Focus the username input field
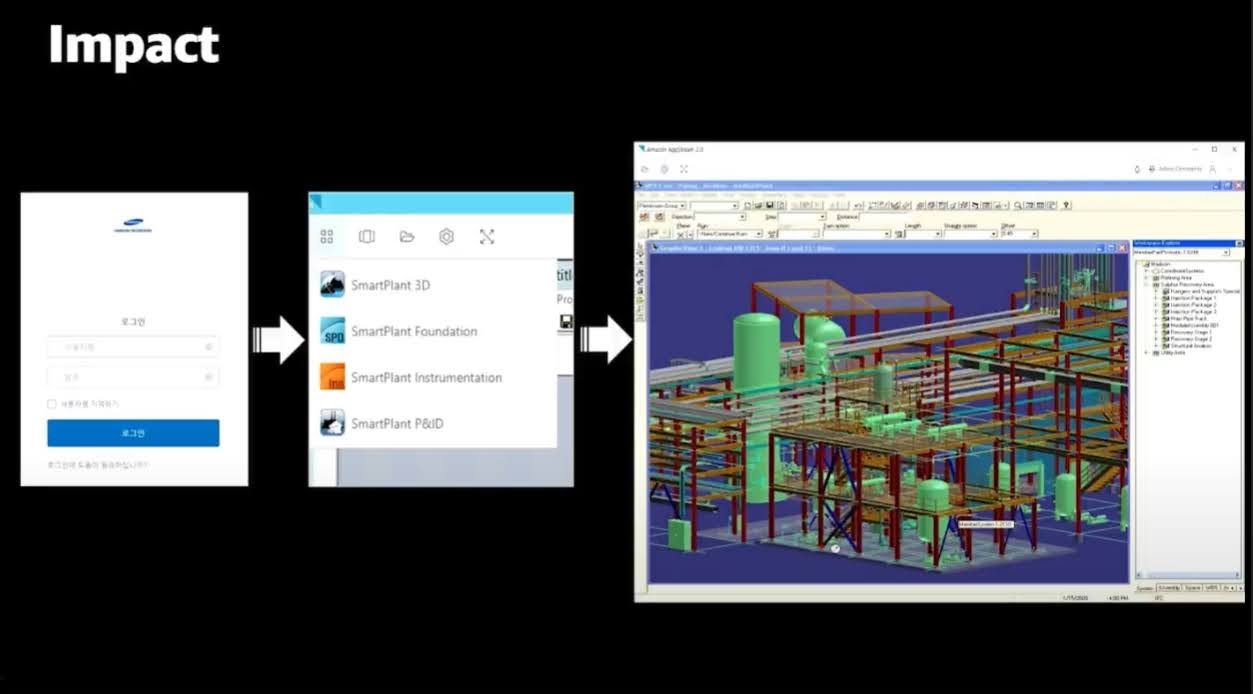Viewport: 1253px width, 694px height. [x=132, y=347]
